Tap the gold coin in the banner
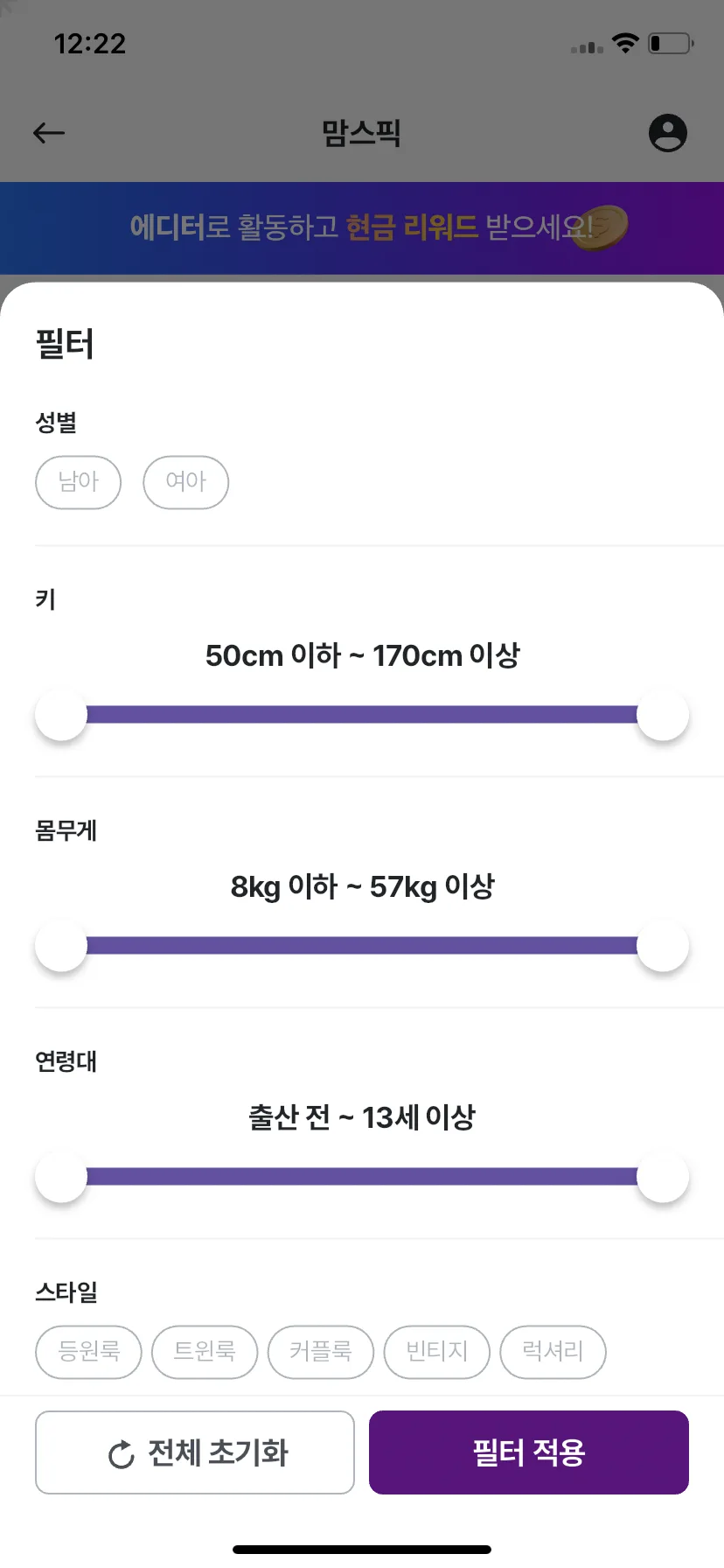The height and width of the screenshot is (1568, 724). (x=602, y=227)
